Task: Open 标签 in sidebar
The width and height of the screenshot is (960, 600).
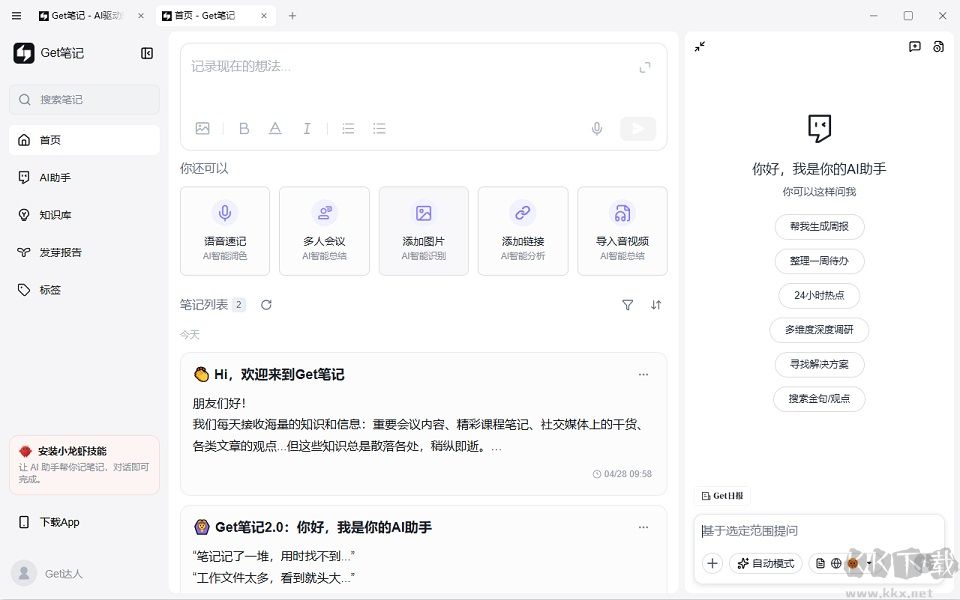Action: tap(84, 290)
